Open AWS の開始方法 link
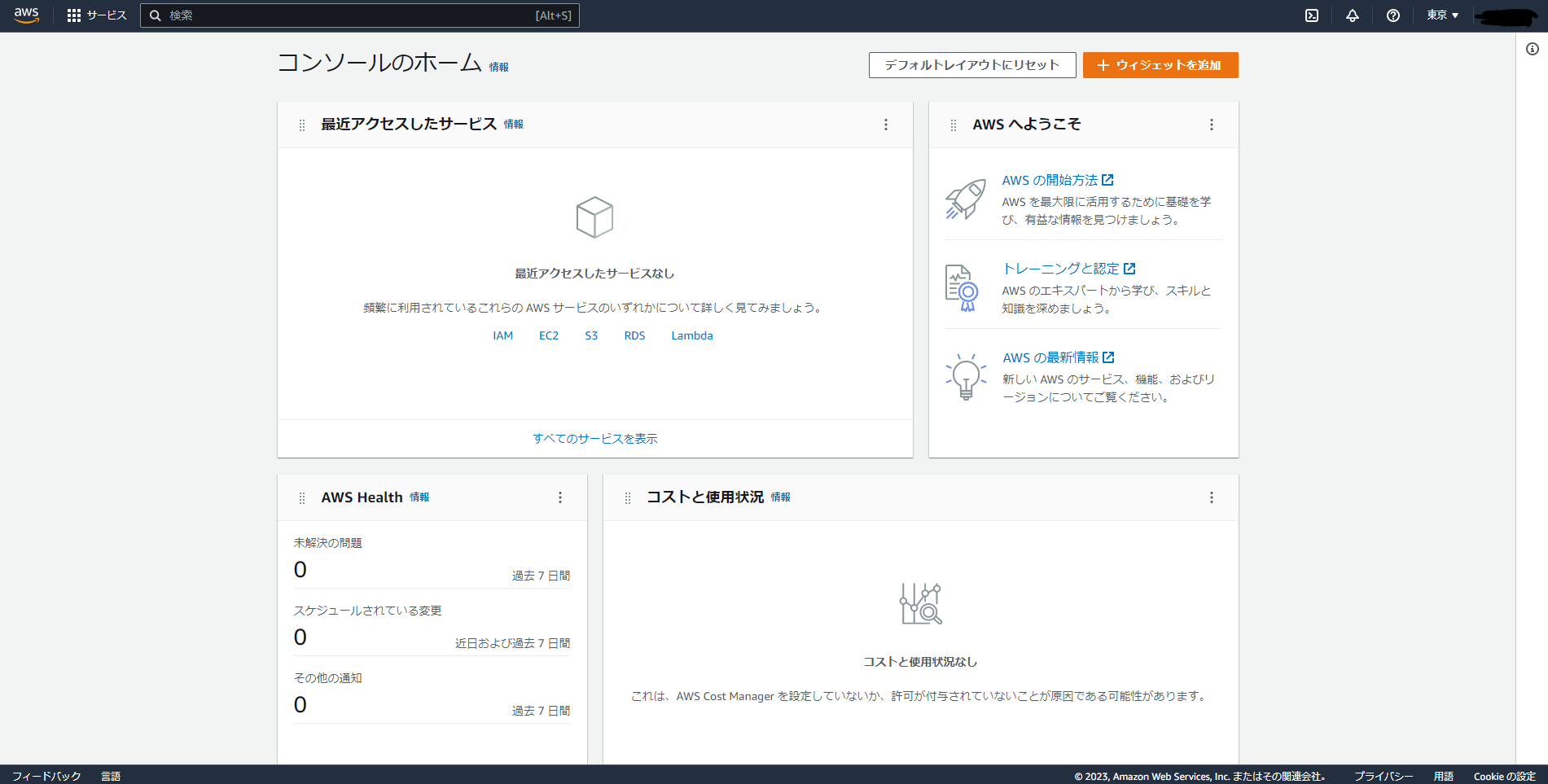 click(1058, 180)
